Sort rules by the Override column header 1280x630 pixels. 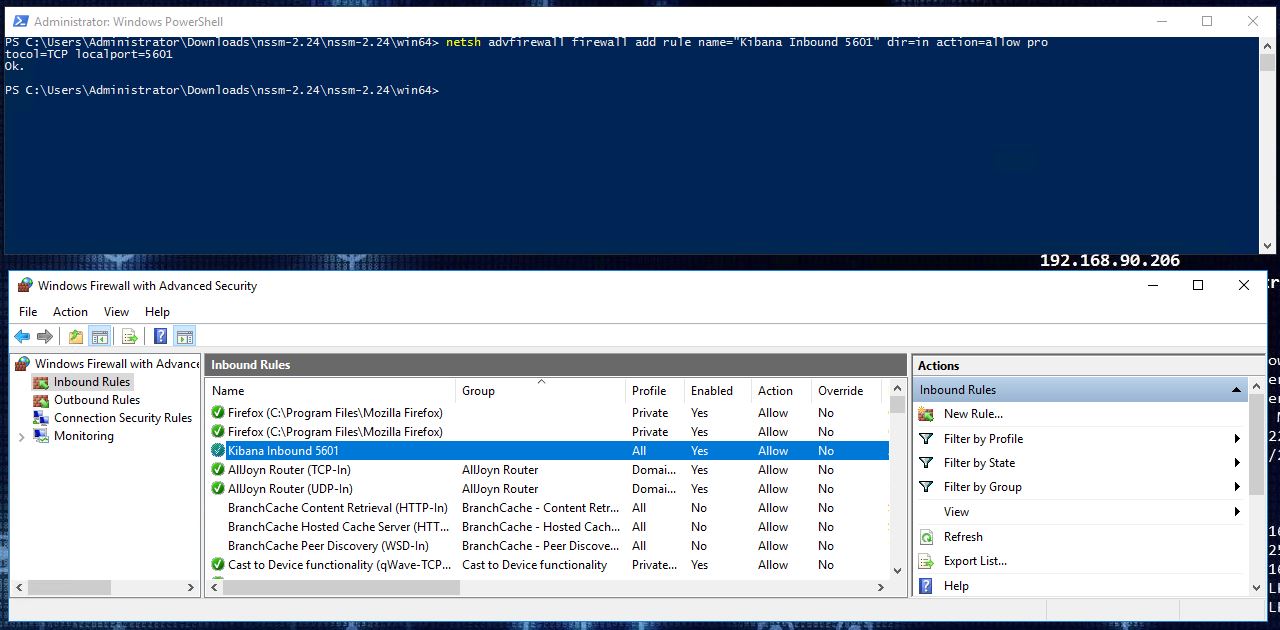(847, 391)
